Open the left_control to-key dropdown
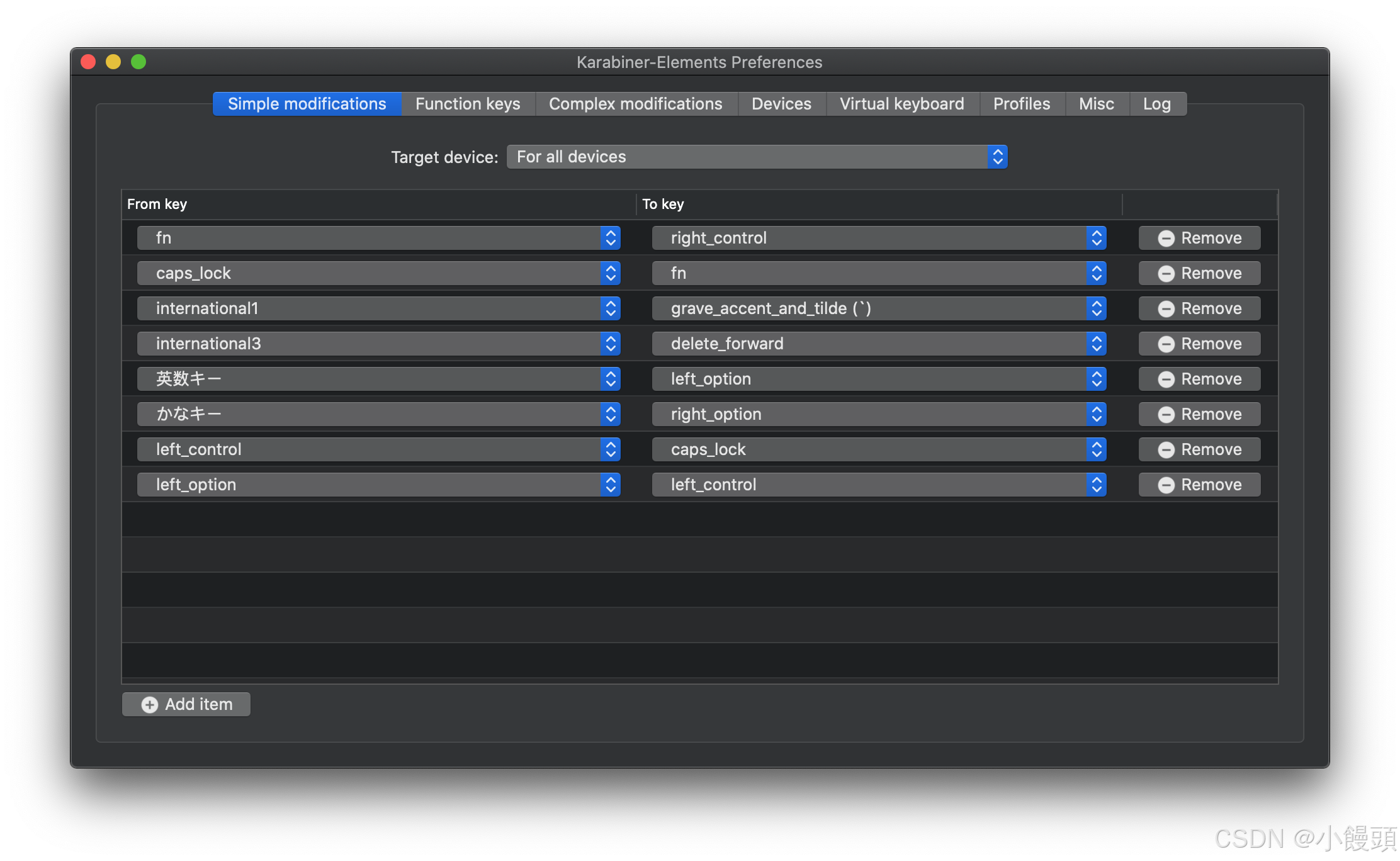 pos(879,485)
